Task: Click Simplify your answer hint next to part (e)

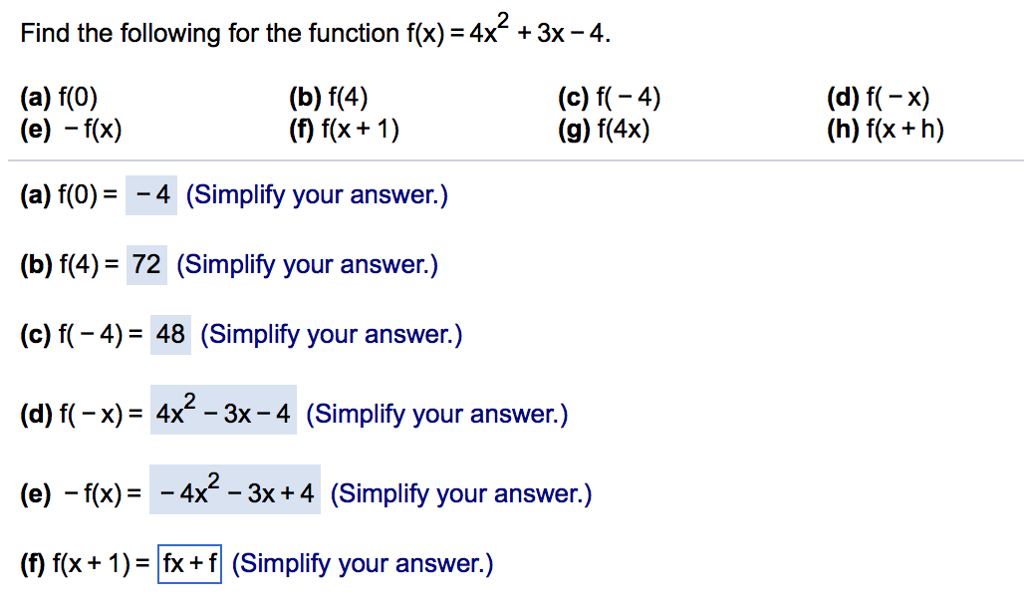Action: [461, 494]
